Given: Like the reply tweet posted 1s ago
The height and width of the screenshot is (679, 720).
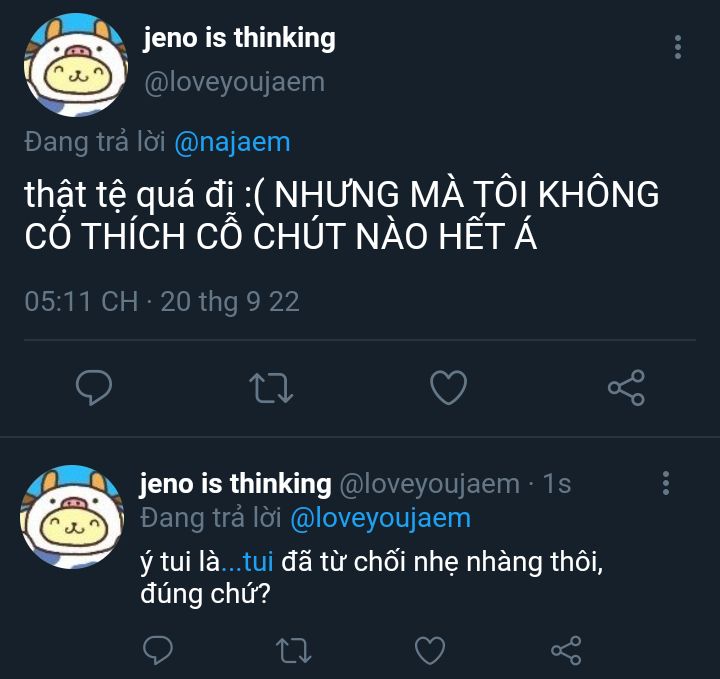Looking at the screenshot, I should click(x=430, y=650).
